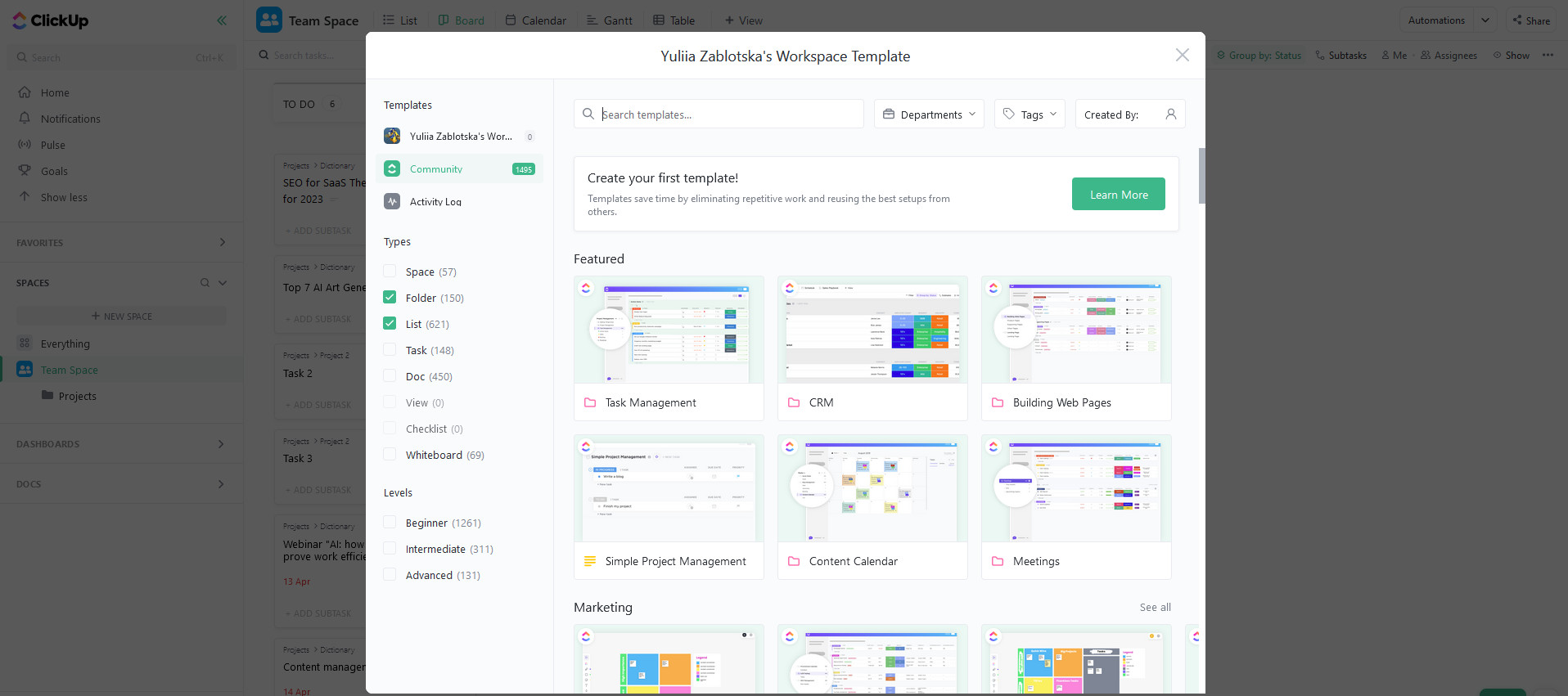Image resolution: width=1568 pixels, height=696 pixels.
Task: Open the Group by: Status option
Action: click(1259, 56)
